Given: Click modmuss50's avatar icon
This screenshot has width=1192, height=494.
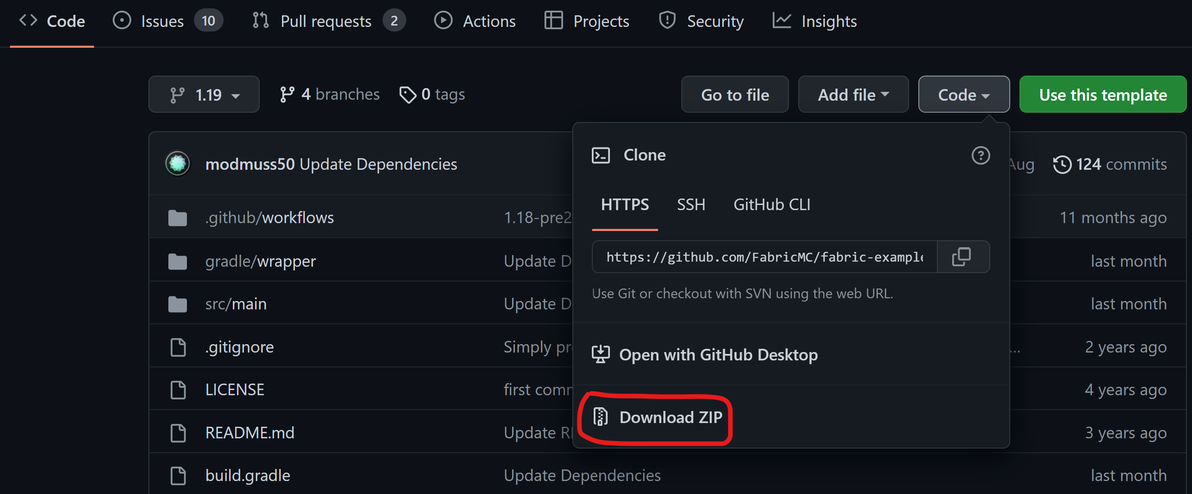Looking at the screenshot, I should (x=178, y=164).
